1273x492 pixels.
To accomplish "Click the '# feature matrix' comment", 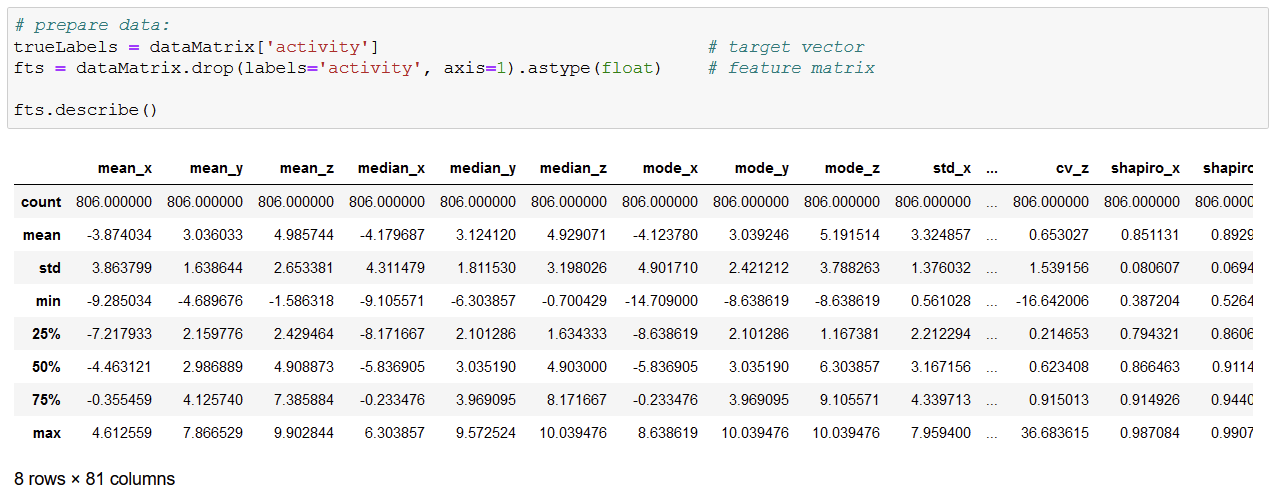I will pyautogui.click(x=791, y=68).
